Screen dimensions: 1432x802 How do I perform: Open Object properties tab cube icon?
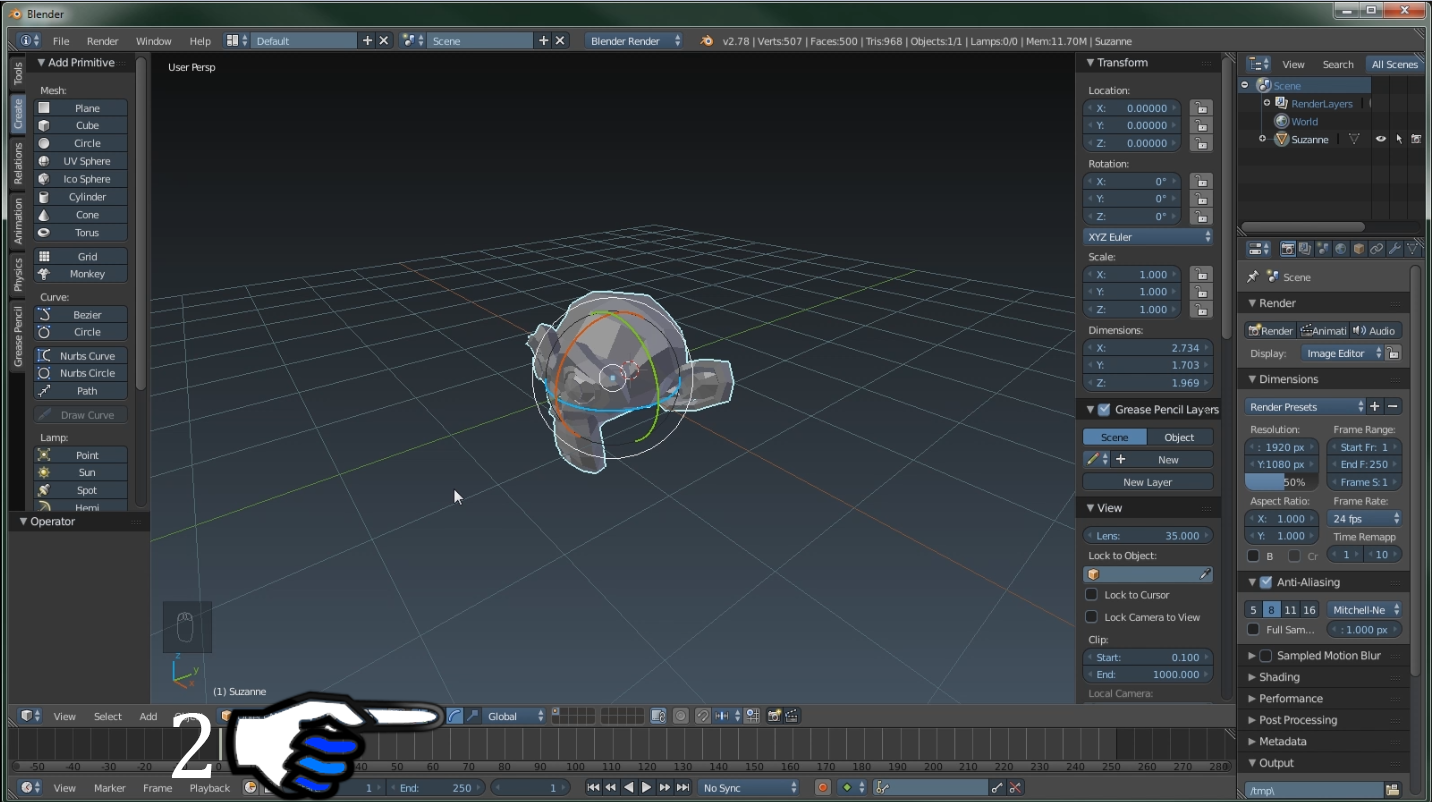pos(1359,249)
